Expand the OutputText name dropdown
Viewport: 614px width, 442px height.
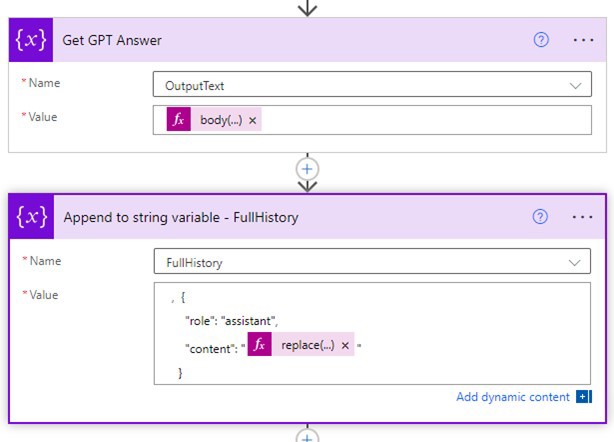(574, 86)
